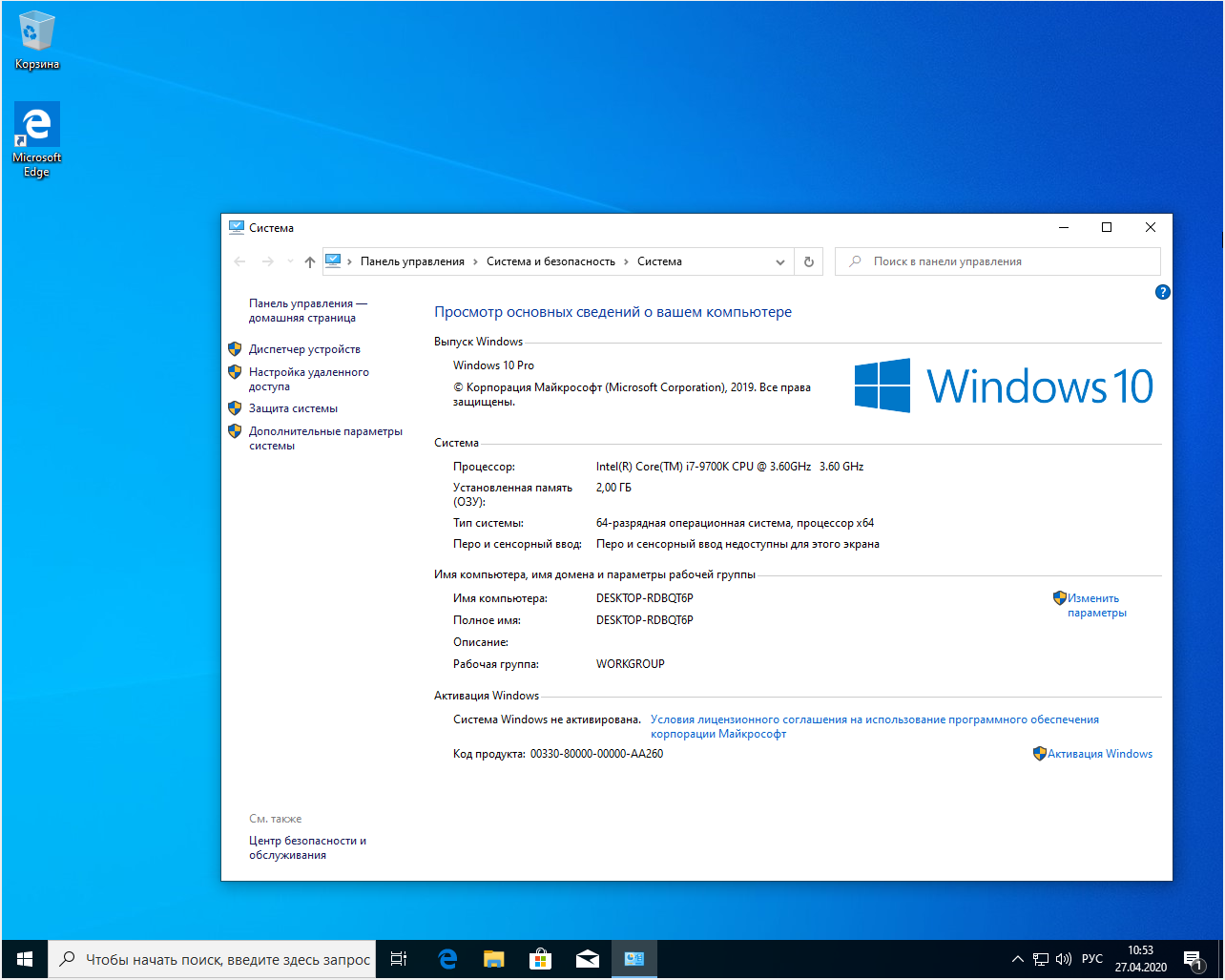Open Панель управления — домашняя страница
1225x980 pixels.
[x=308, y=310]
